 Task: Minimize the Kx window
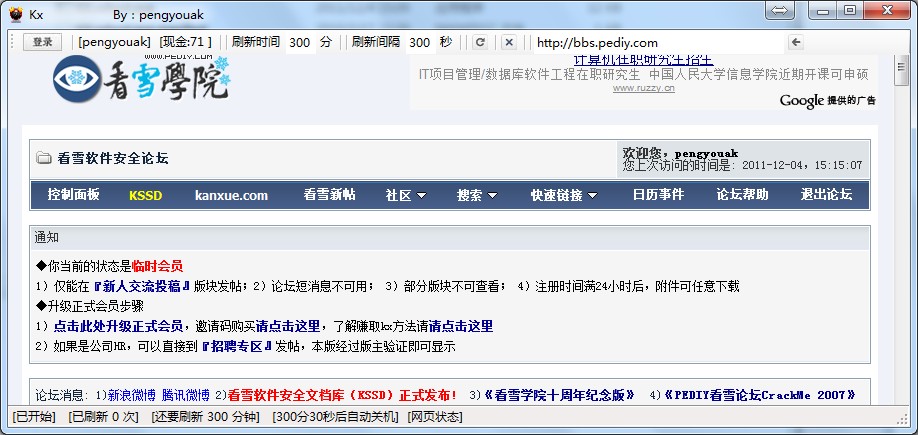(x=823, y=10)
